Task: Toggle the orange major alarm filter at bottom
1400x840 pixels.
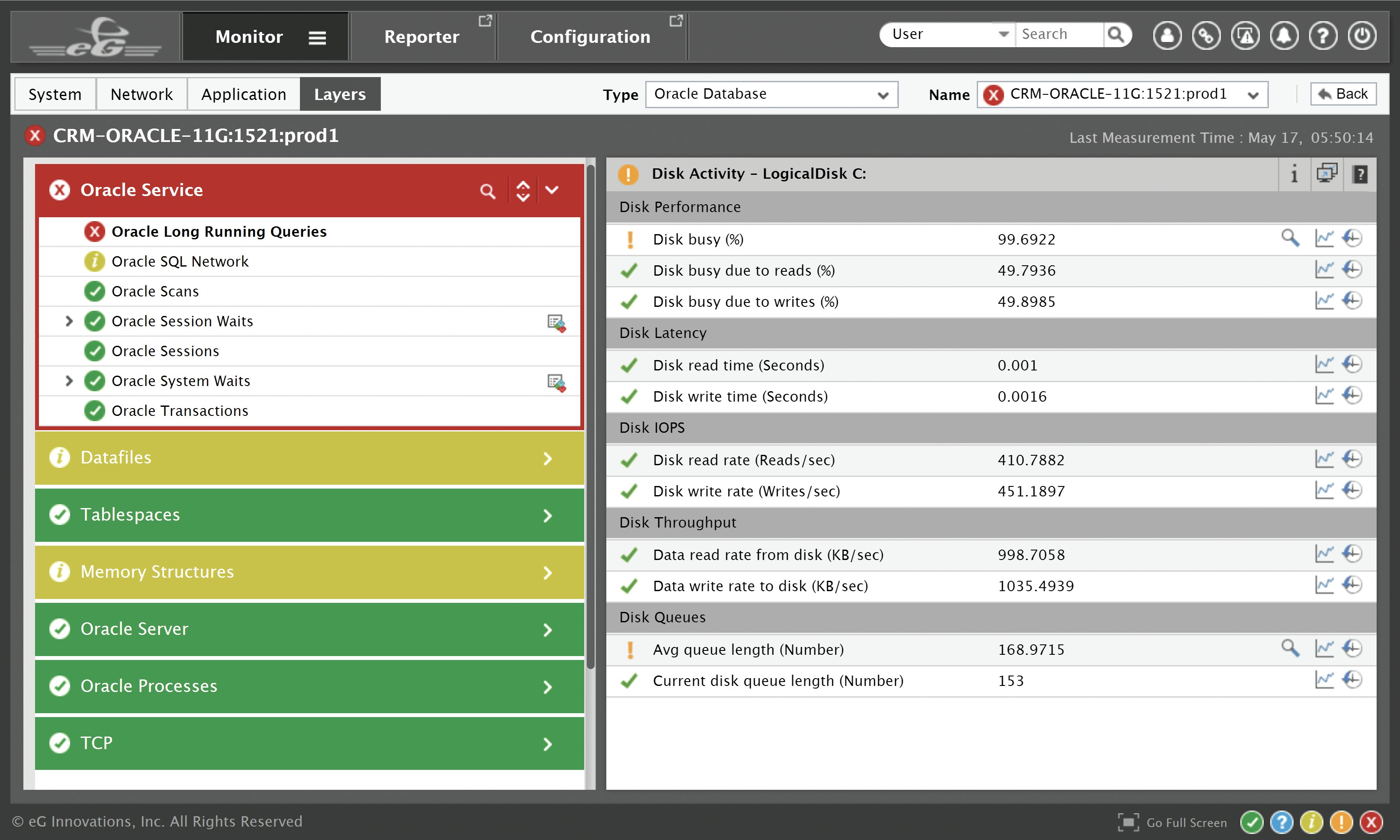Action: tap(1341, 822)
